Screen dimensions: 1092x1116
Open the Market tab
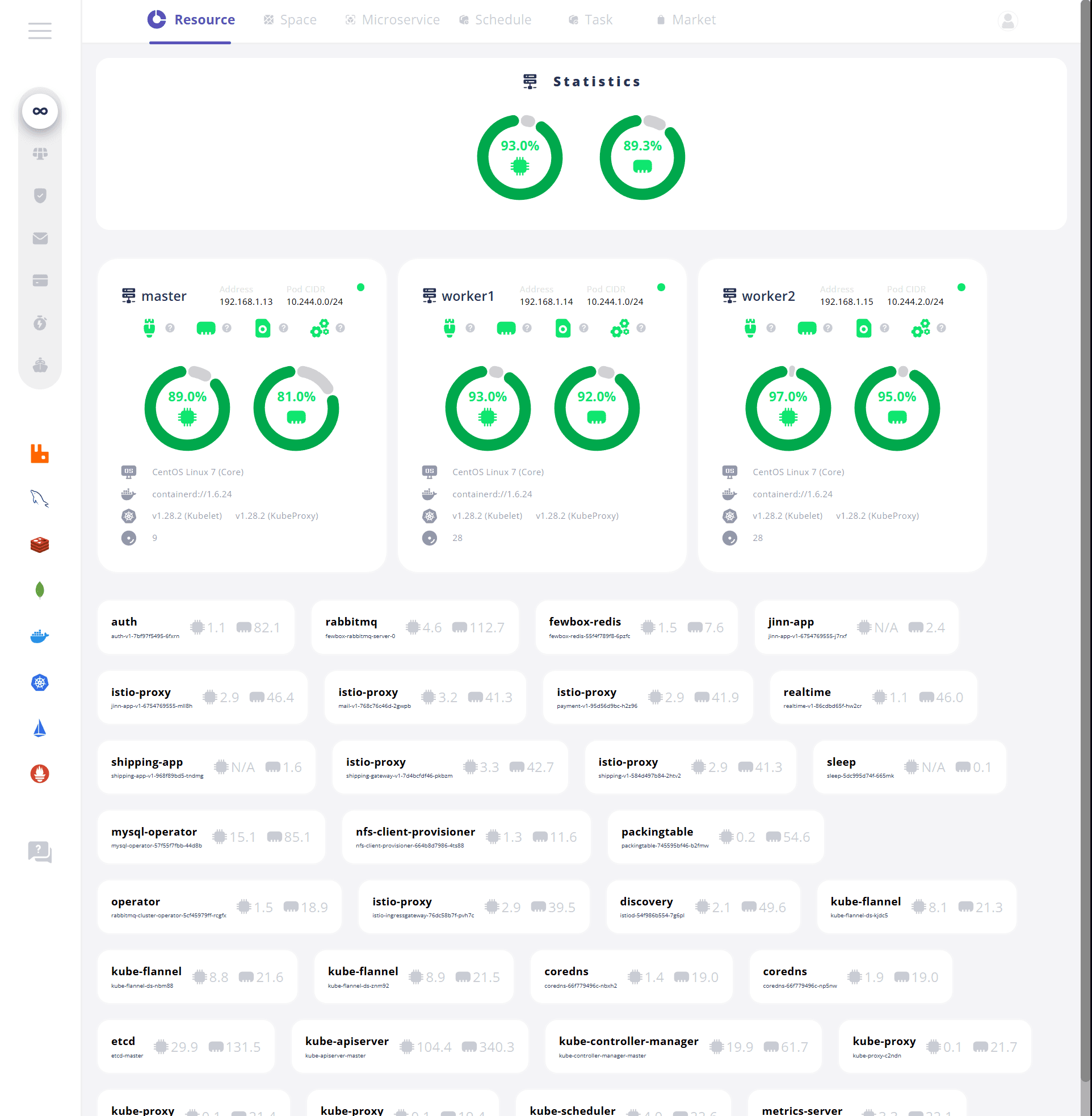(686, 20)
